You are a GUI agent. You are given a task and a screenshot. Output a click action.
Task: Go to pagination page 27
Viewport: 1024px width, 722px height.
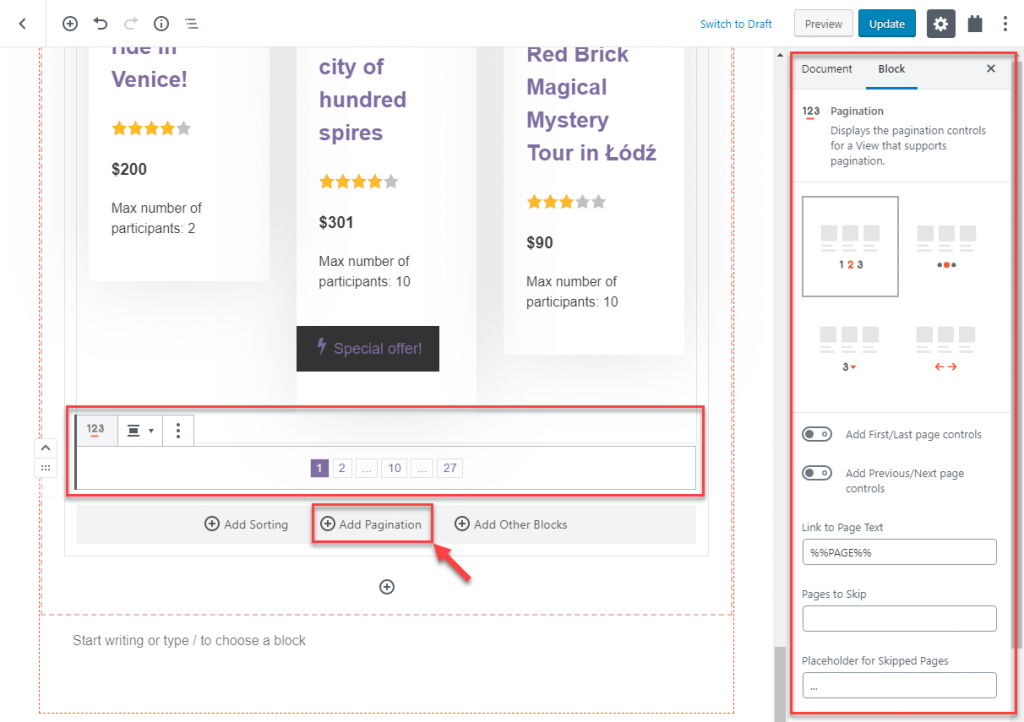click(450, 468)
